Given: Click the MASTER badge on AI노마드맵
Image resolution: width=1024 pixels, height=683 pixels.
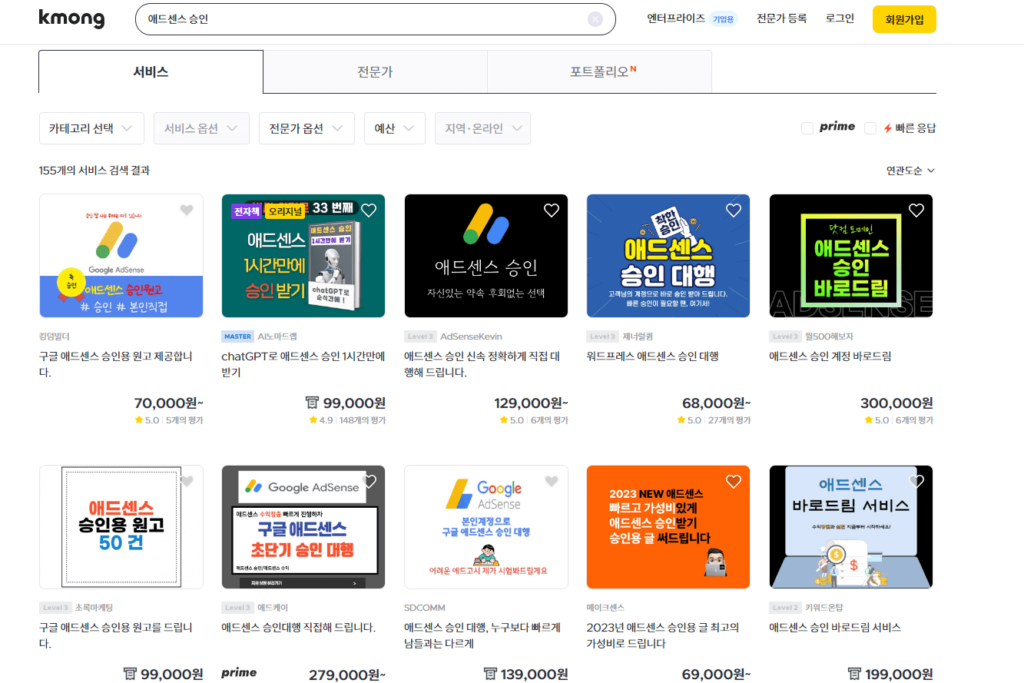Looking at the screenshot, I should [238, 336].
